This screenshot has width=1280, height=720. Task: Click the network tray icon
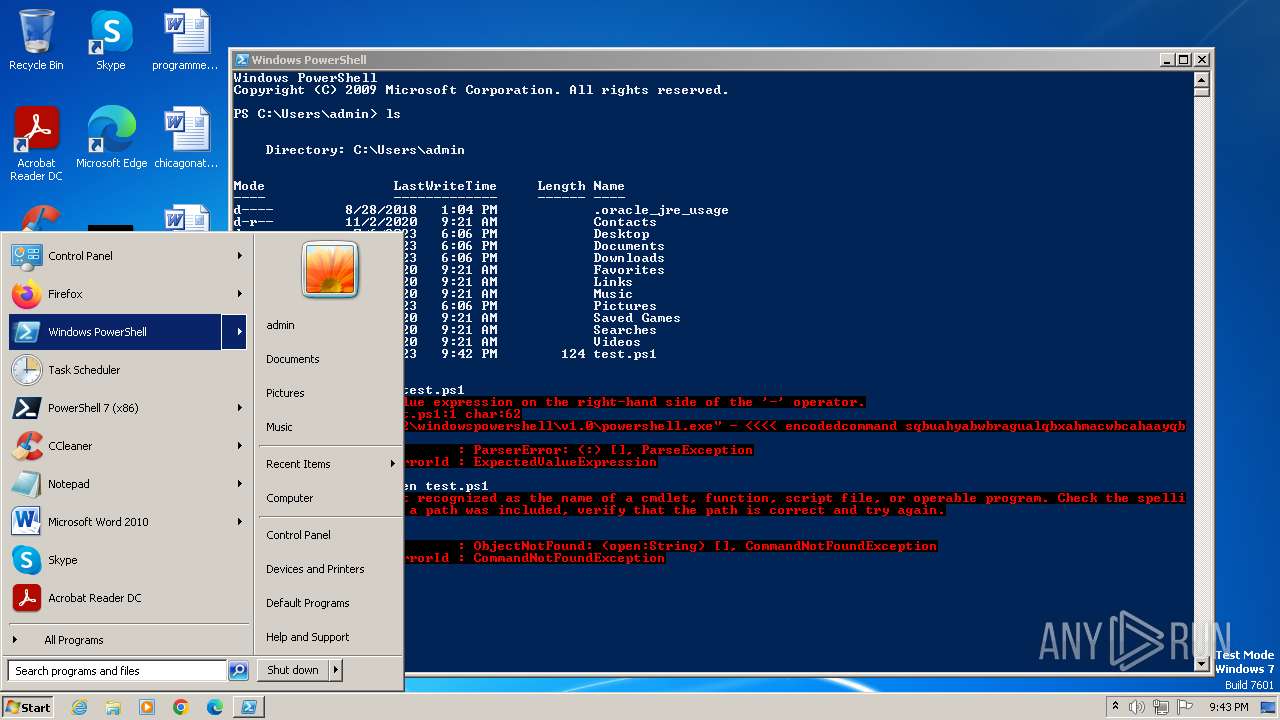point(1161,707)
